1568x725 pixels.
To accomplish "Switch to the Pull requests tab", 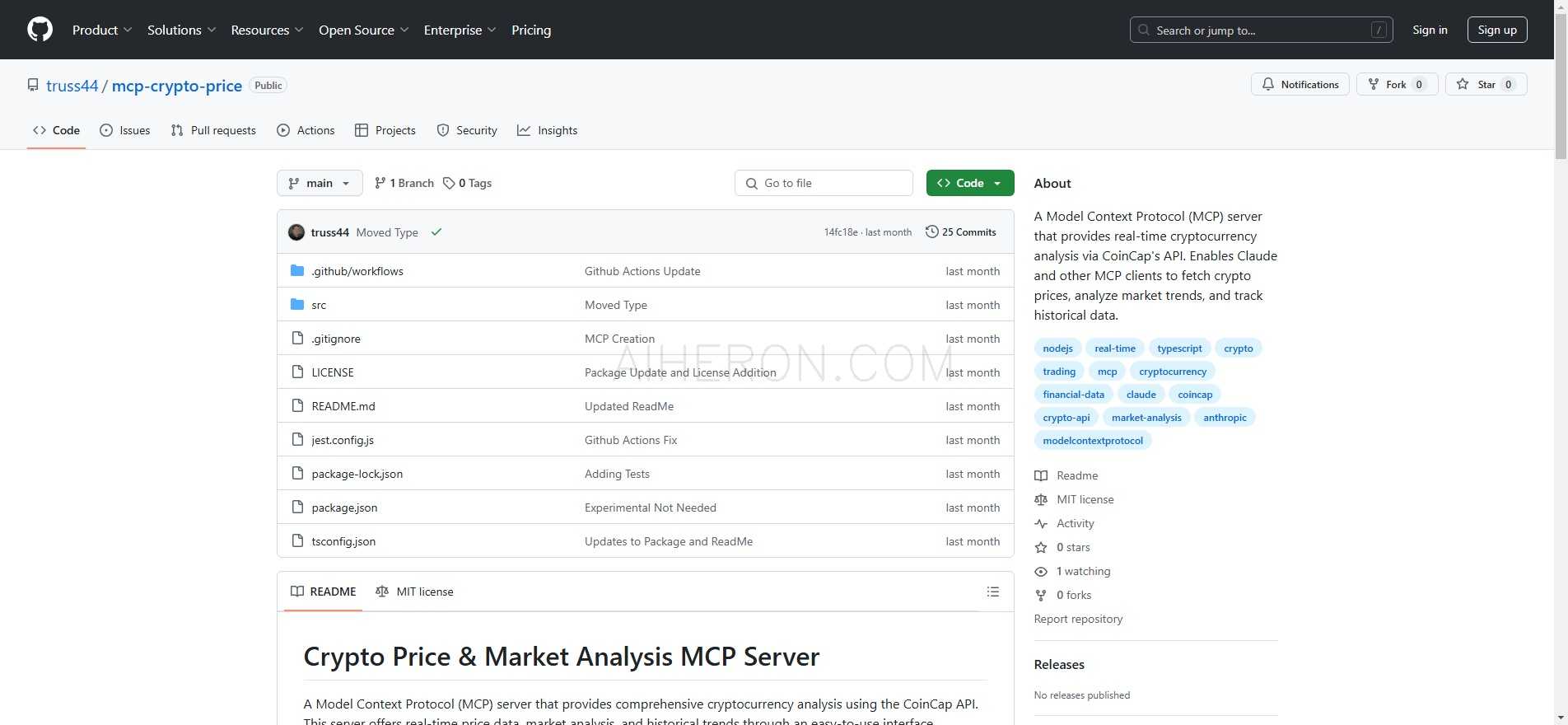I will tap(213, 130).
